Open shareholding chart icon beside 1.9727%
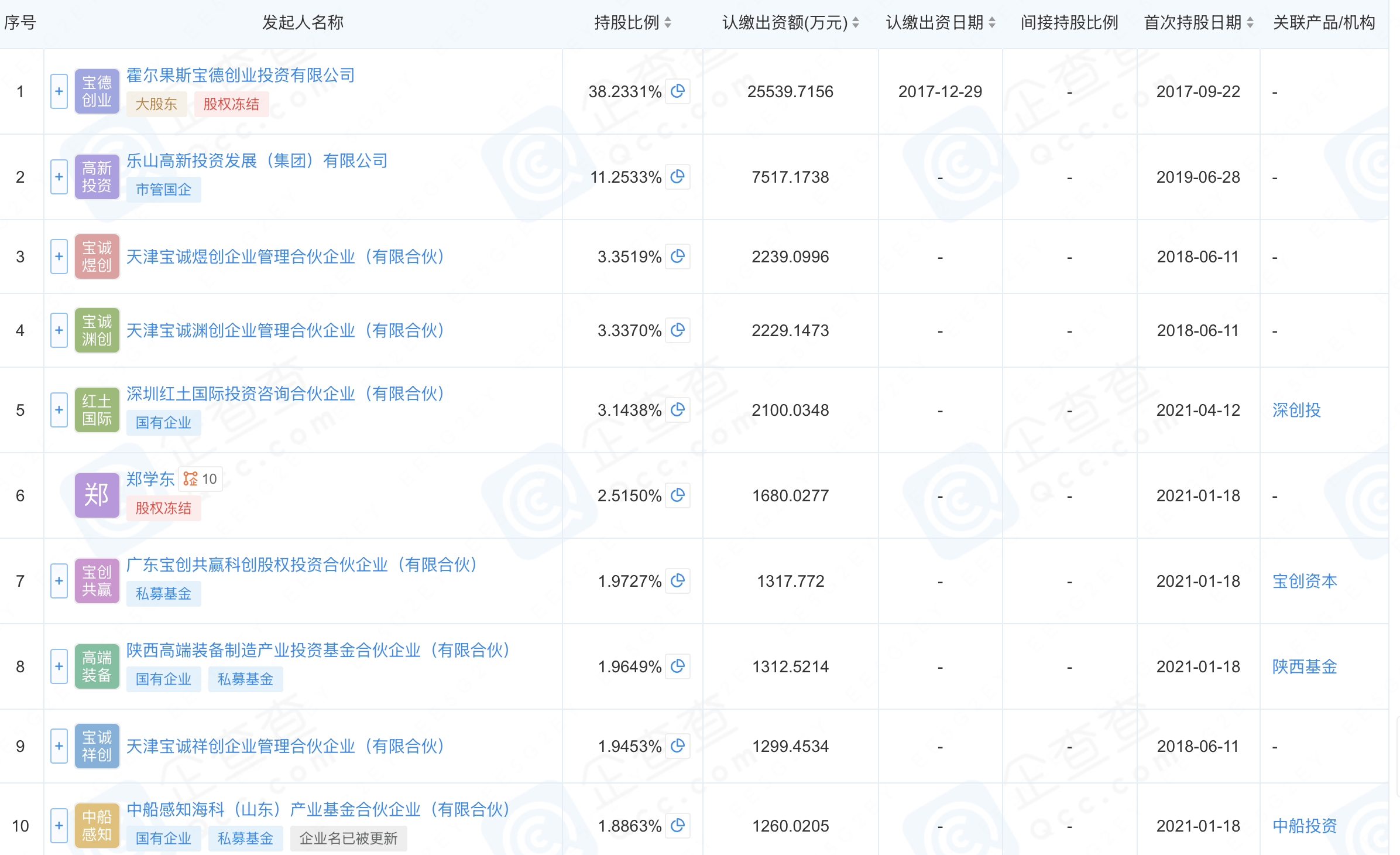Image resolution: width=1400 pixels, height=855 pixels. tap(678, 581)
